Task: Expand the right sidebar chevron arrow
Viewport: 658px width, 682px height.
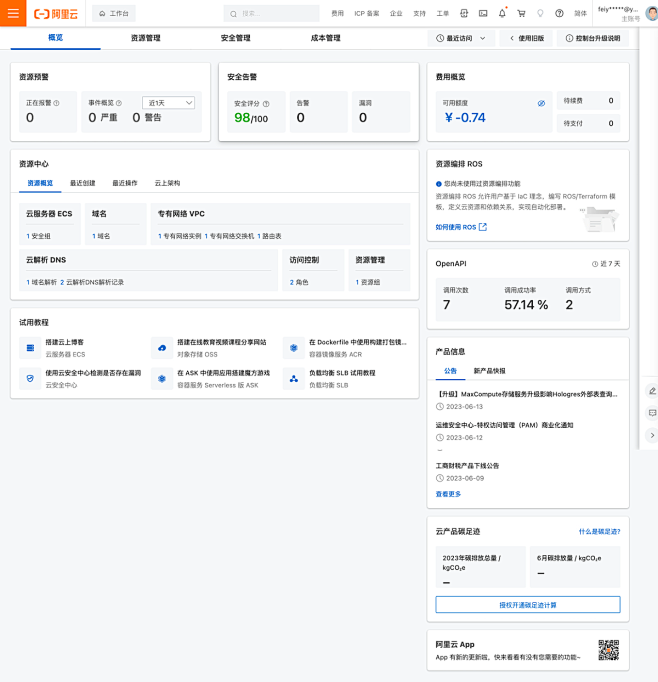Action: click(652, 435)
